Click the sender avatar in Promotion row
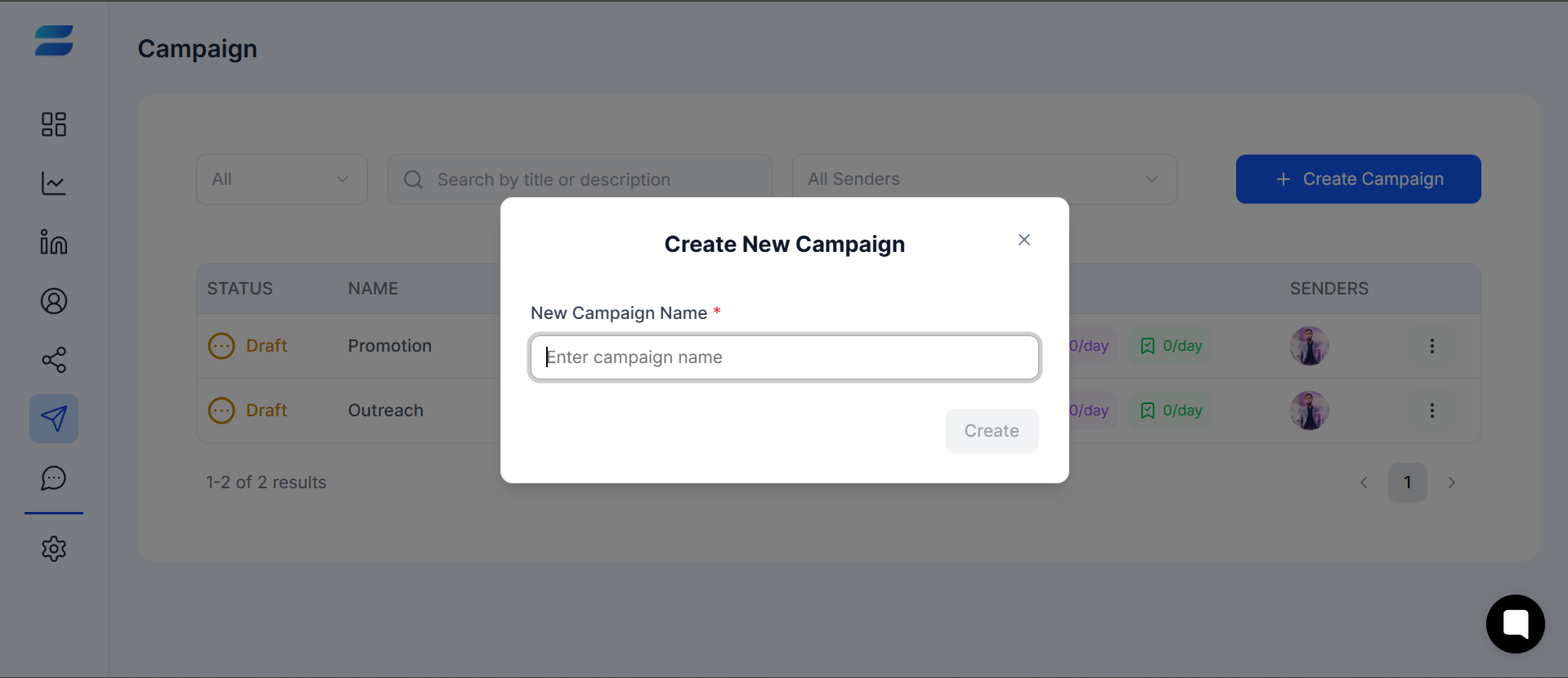Screen dimensions: 1568x678 click(x=1310, y=346)
